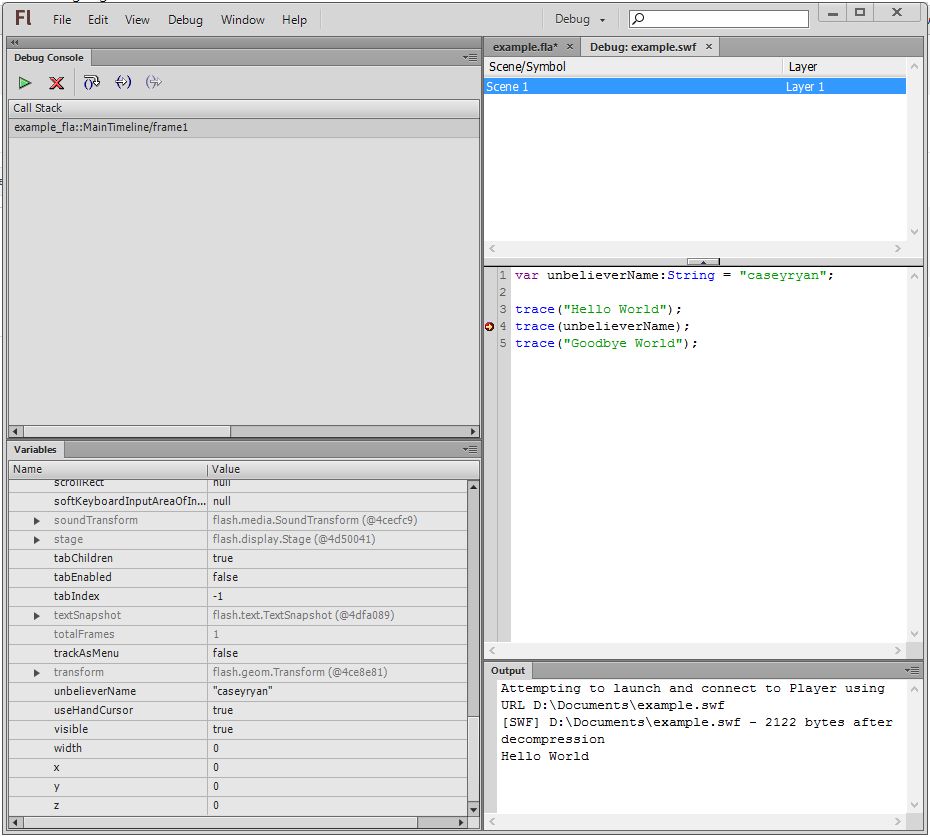This screenshot has height=837, width=930.
Task: Click the Call Stack horizontal scrollbar thumb
Action: click(126, 431)
